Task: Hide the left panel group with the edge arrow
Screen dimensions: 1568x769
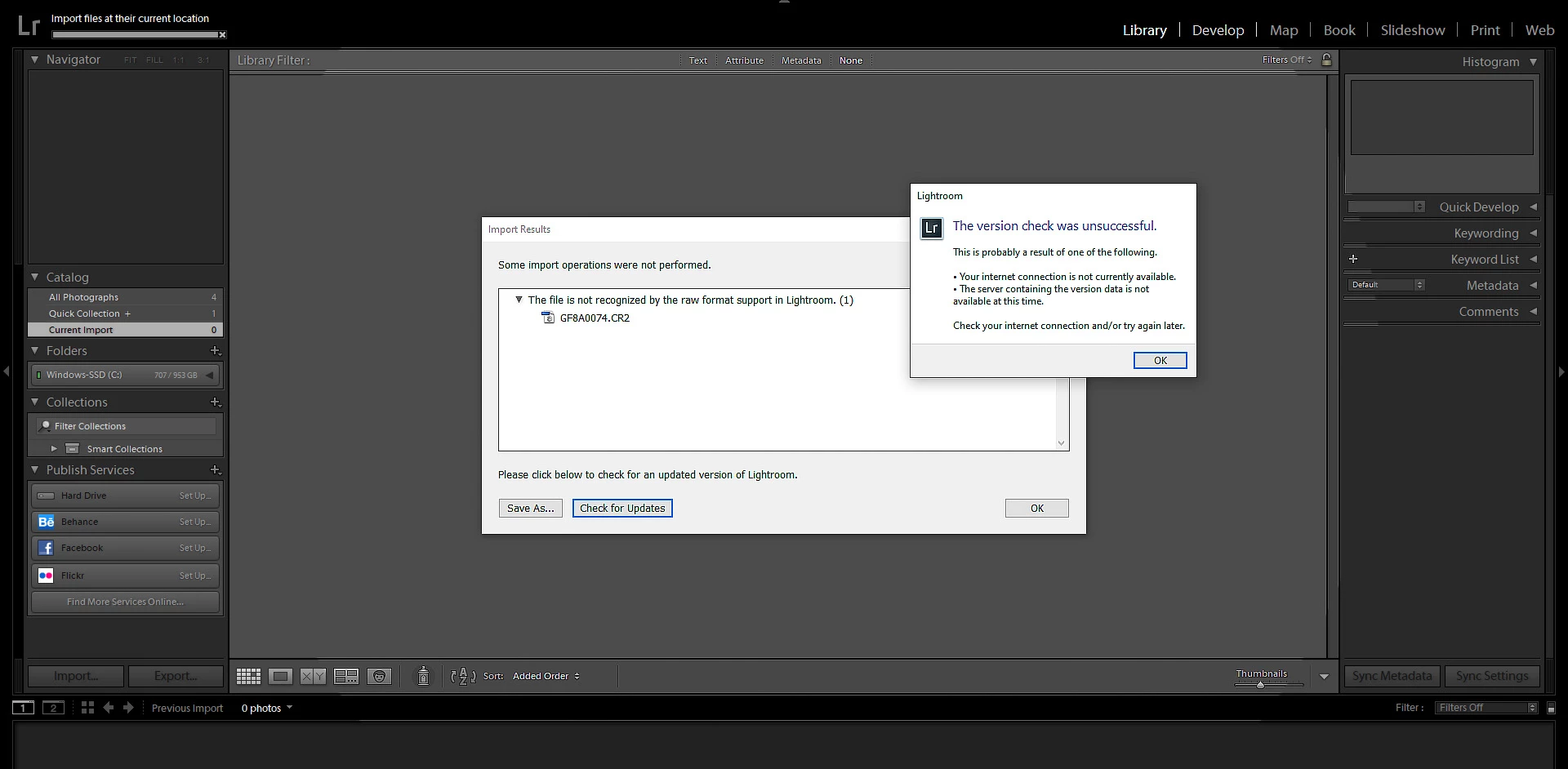Action: (7, 371)
